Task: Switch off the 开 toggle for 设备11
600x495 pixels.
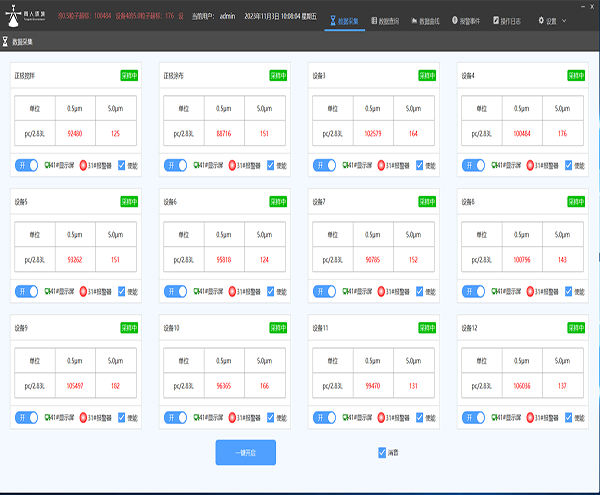Action: pos(324,417)
